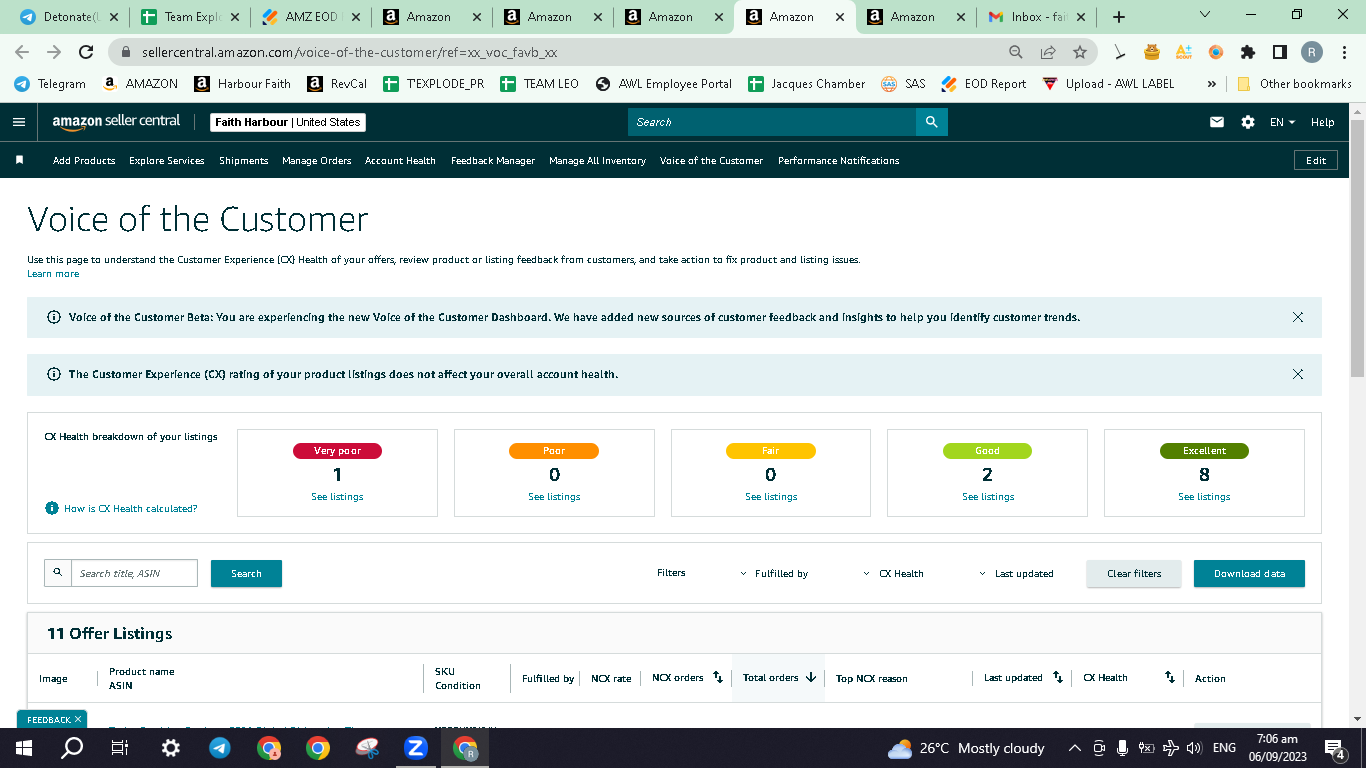Bookmark this page with the star icon
The image size is (1366, 768).
point(1080,52)
